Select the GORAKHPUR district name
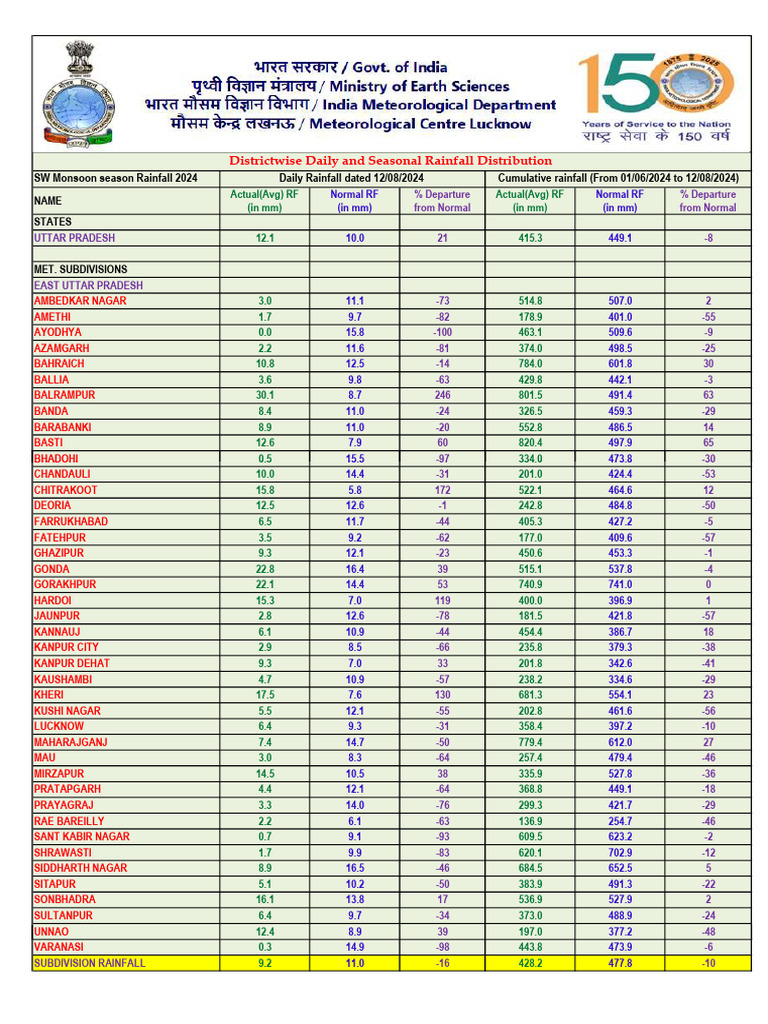 tap(65, 584)
